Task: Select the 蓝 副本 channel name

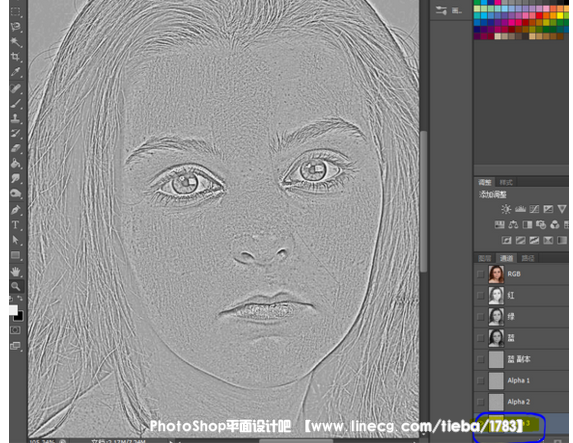Action: (x=519, y=359)
